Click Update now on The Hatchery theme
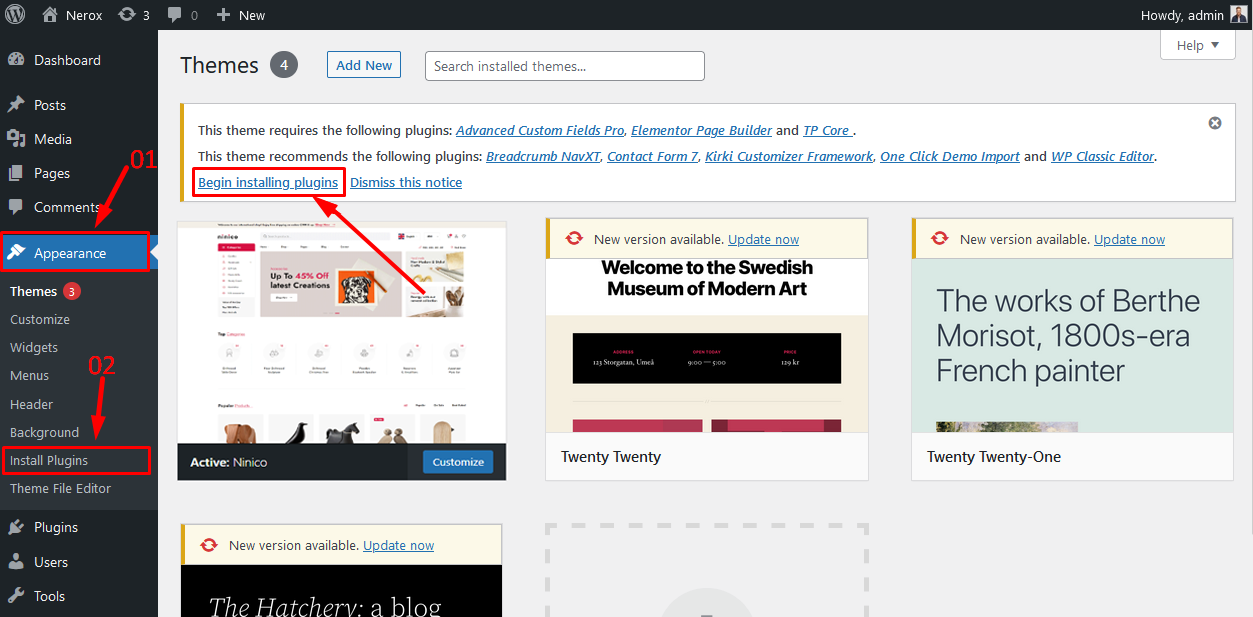The width and height of the screenshot is (1253, 617). [398, 545]
